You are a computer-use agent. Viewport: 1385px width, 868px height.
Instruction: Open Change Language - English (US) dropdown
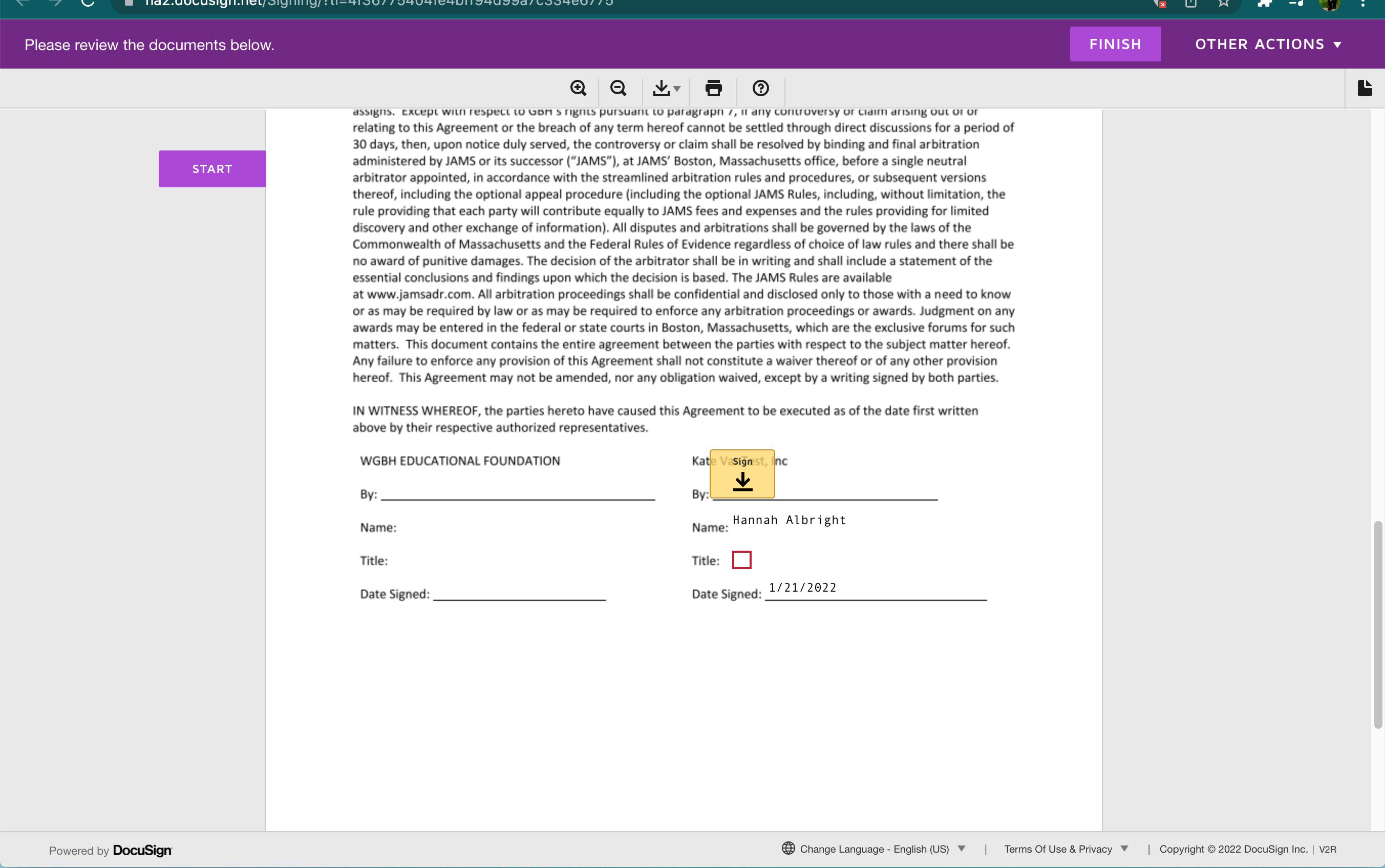pyautogui.click(x=883, y=849)
